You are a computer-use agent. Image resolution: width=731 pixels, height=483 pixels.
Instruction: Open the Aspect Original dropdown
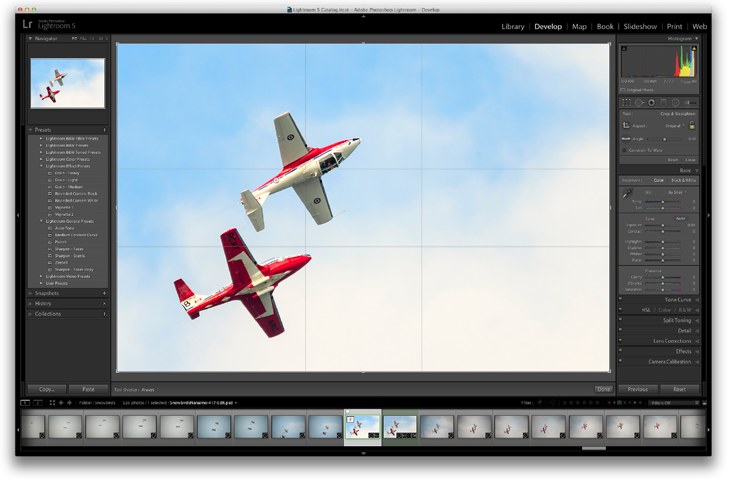pos(675,126)
